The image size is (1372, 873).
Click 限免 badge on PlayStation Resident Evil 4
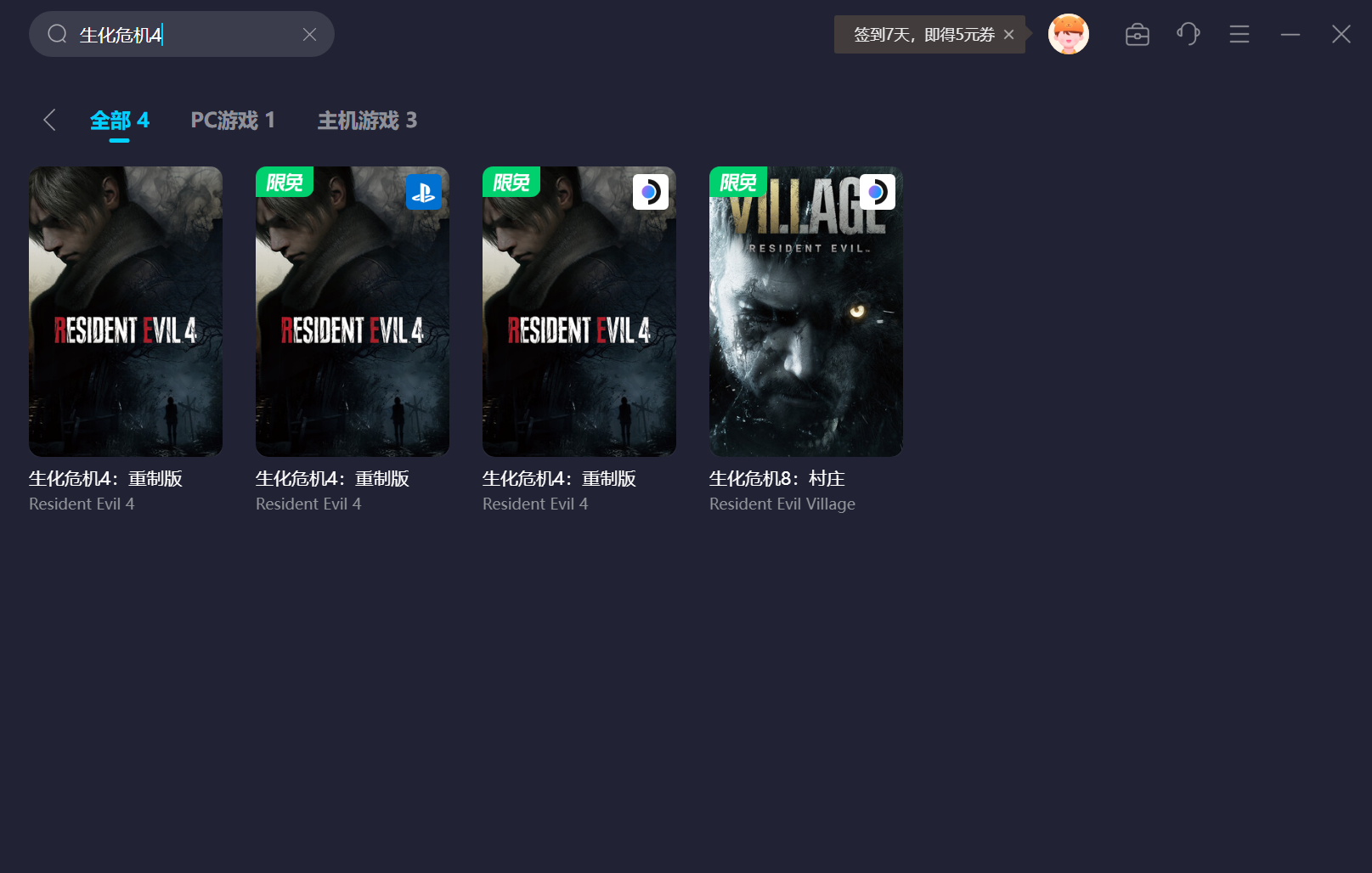click(x=285, y=182)
